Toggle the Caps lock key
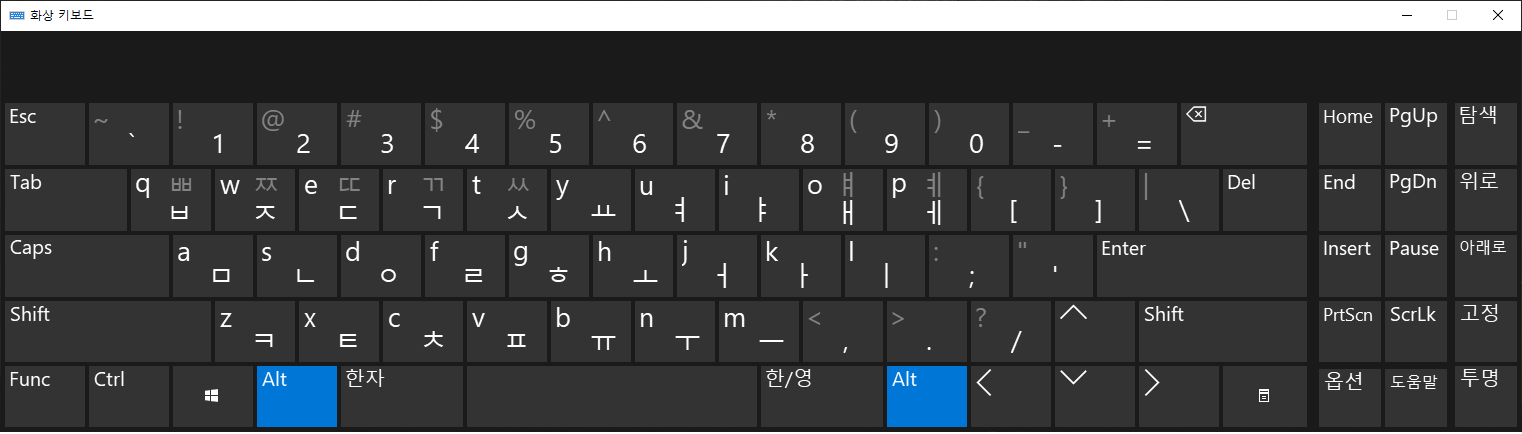The height and width of the screenshot is (434, 1522). [x=86, y=266]
